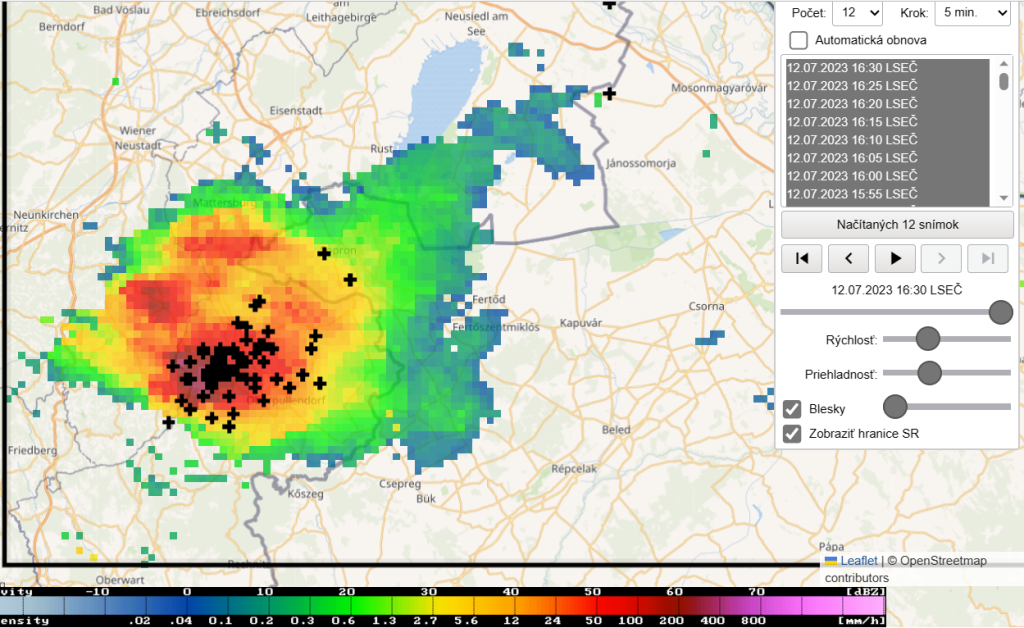Enable the Automatická obnova checkbox

(x=799, y=40)
